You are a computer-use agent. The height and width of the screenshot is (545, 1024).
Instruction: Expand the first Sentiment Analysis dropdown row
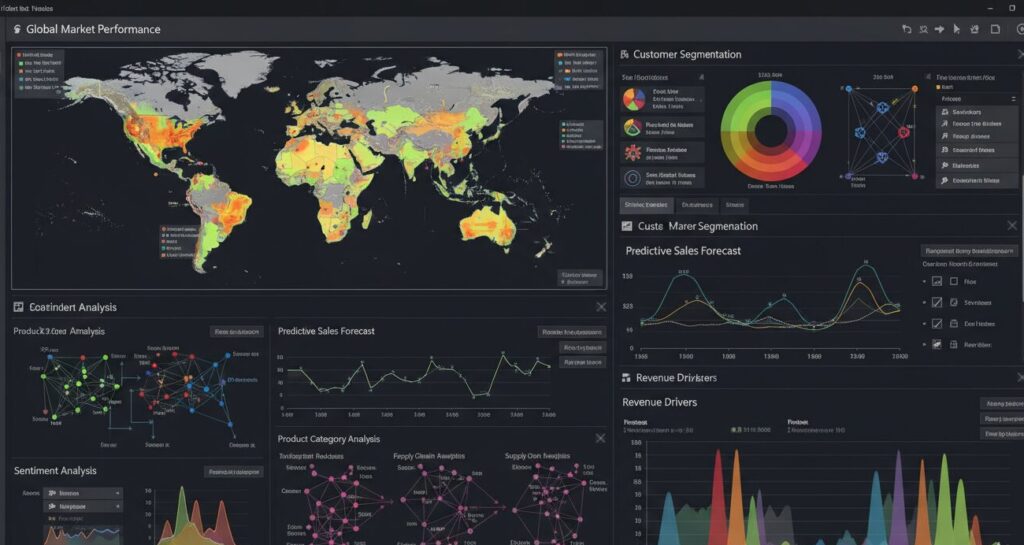(83, 493)
